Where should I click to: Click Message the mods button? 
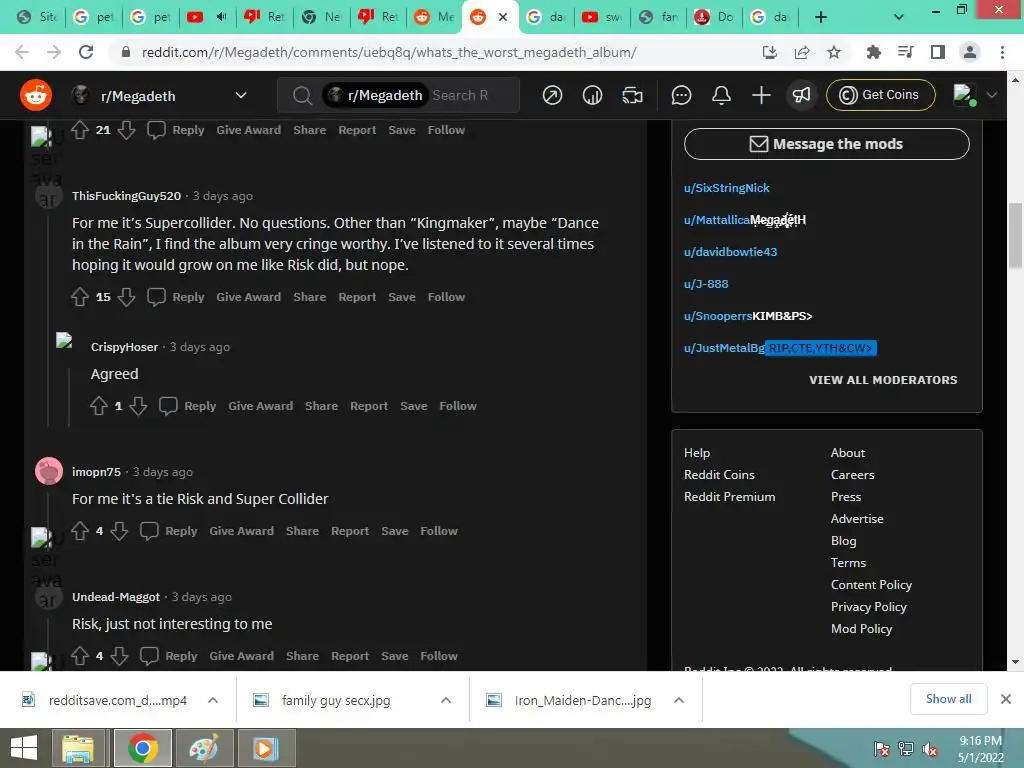pos(827,144)
